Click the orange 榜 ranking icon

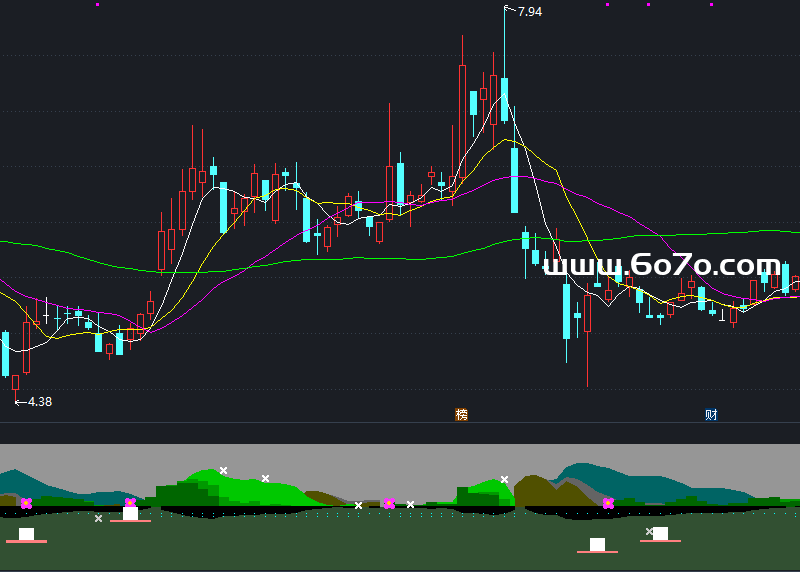coord(461,415)
